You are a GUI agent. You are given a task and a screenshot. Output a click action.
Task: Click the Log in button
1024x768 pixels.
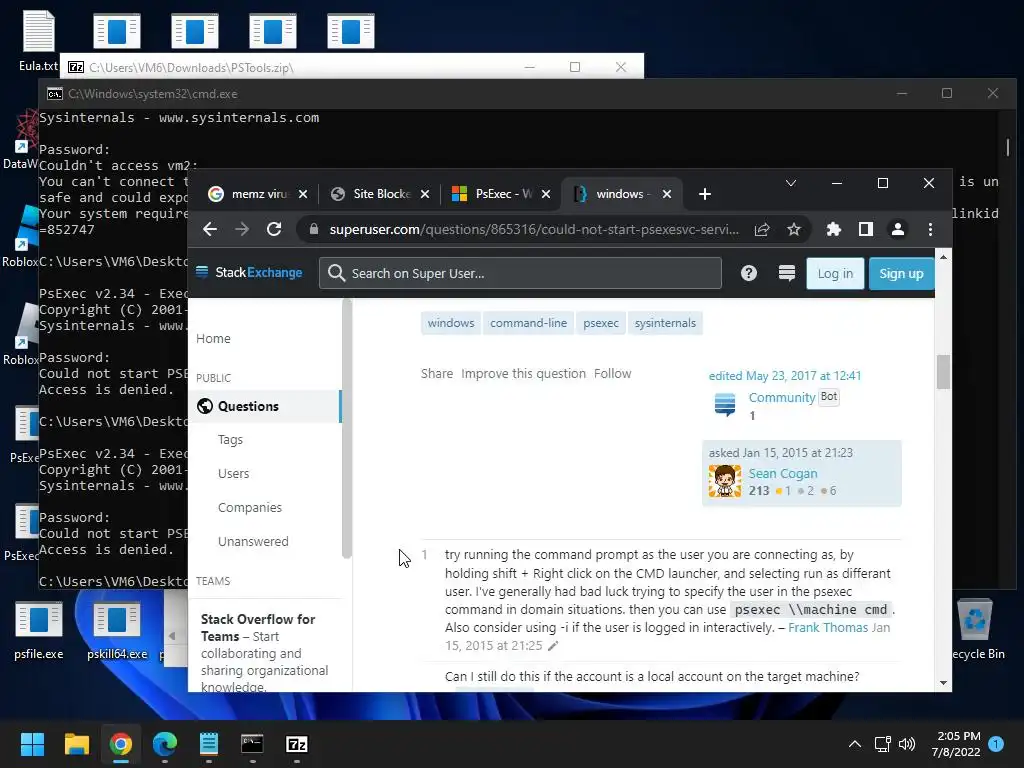pyautogui.click(x=835, y=273)
